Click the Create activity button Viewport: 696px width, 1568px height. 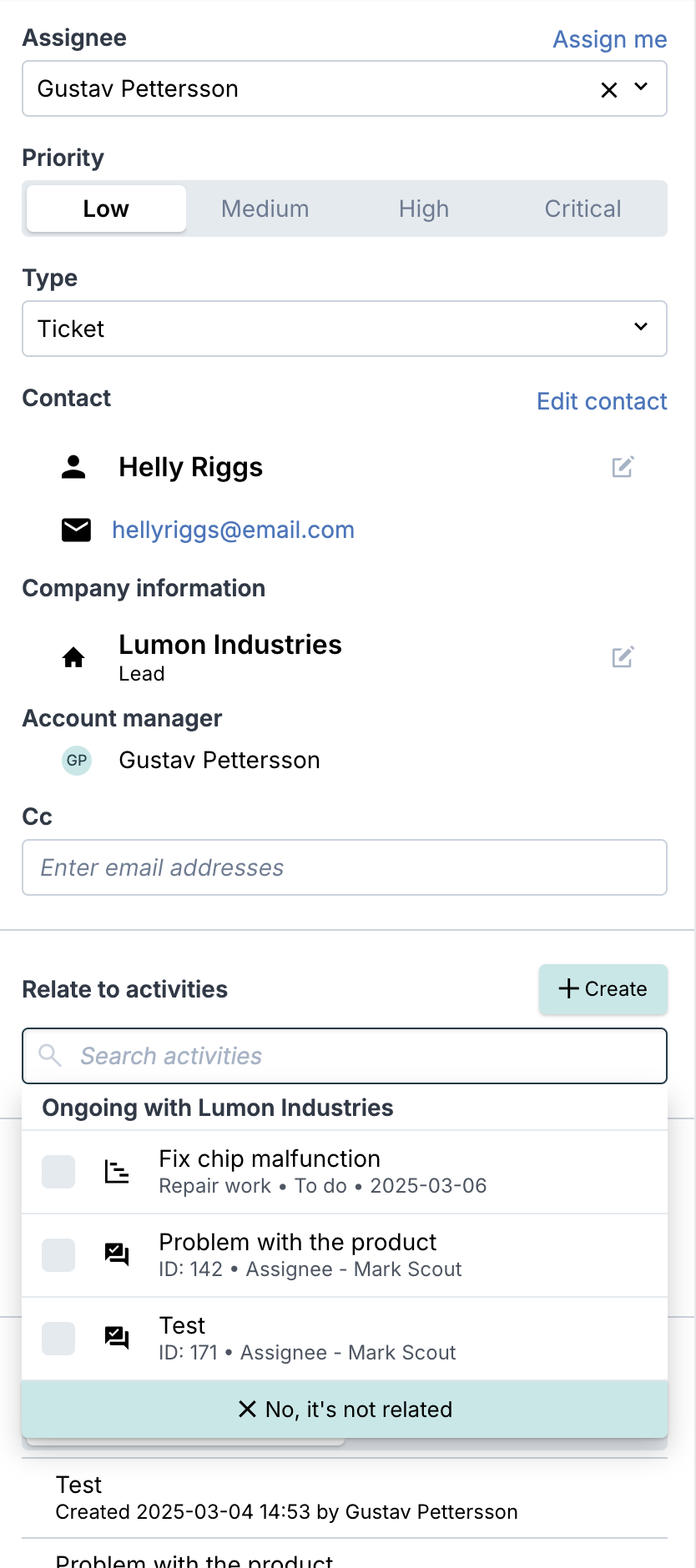click(603, 989)
